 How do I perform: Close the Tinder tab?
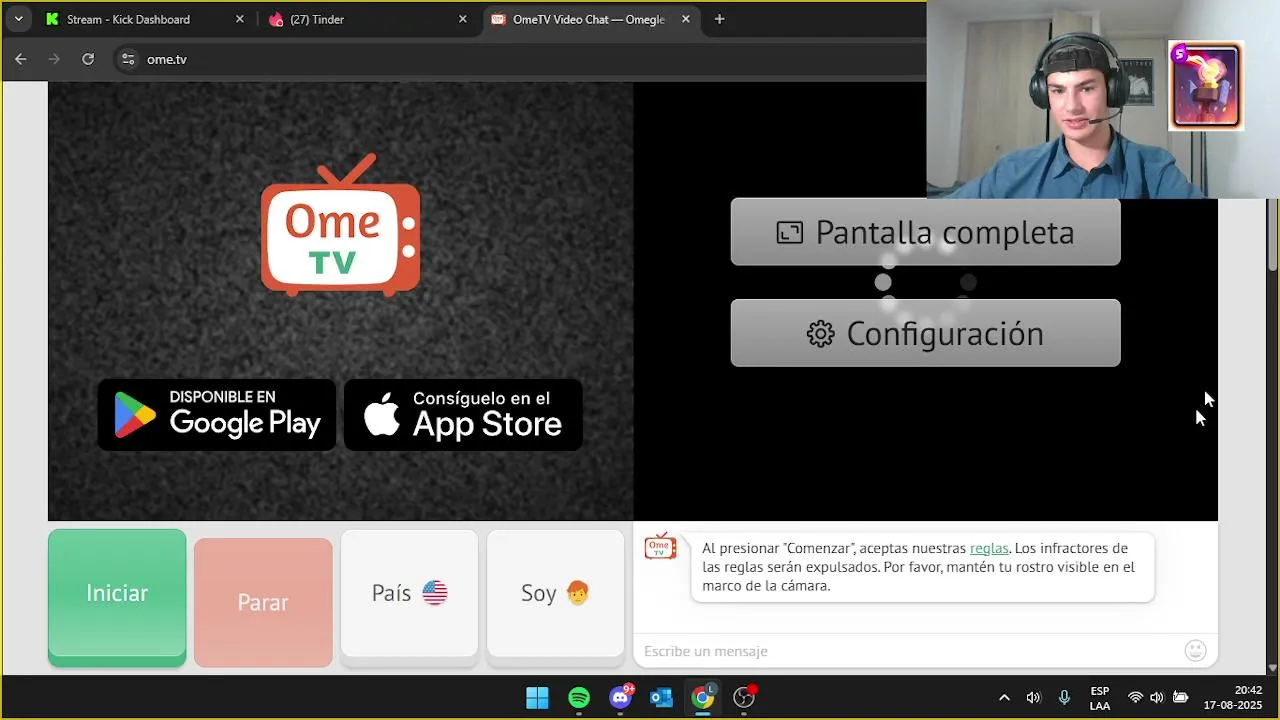[x=462, y=19]
